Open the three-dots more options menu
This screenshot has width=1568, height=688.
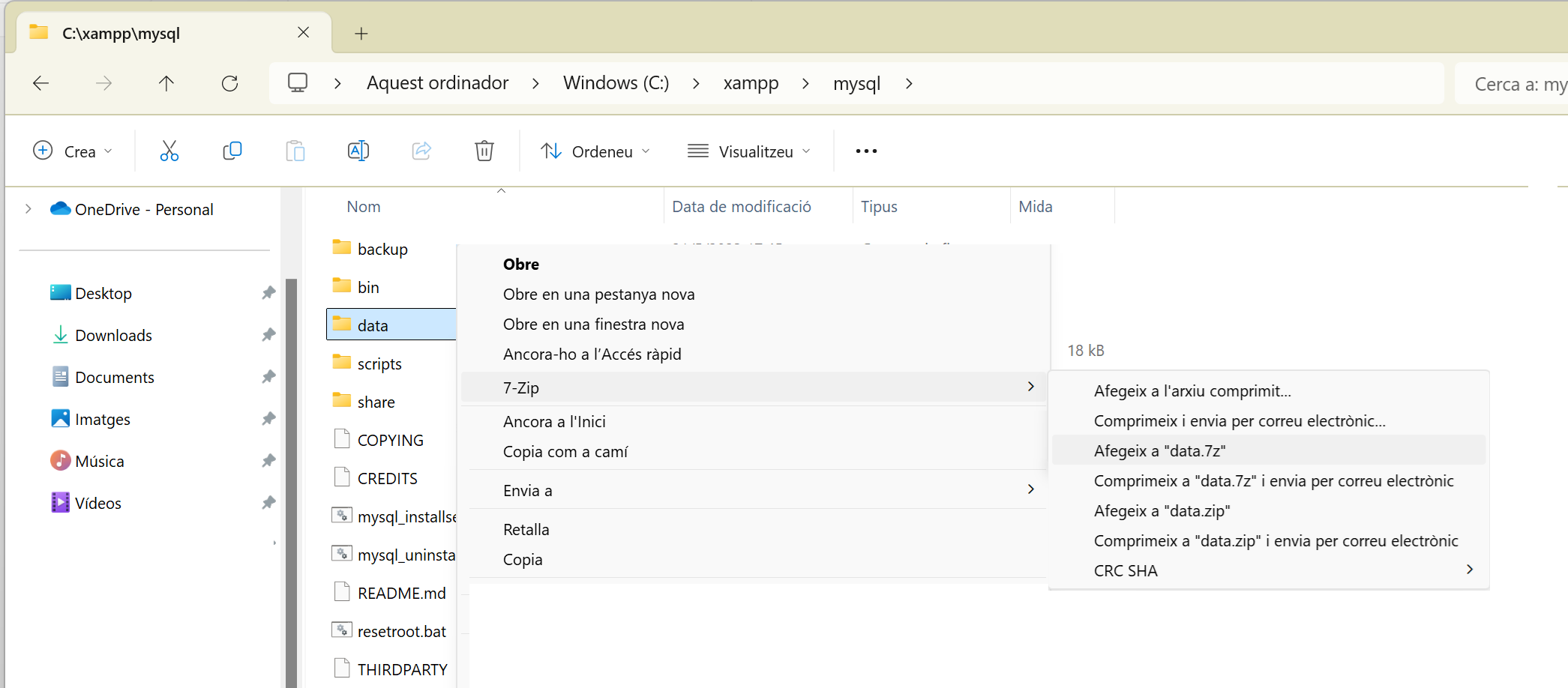[866, 151]
